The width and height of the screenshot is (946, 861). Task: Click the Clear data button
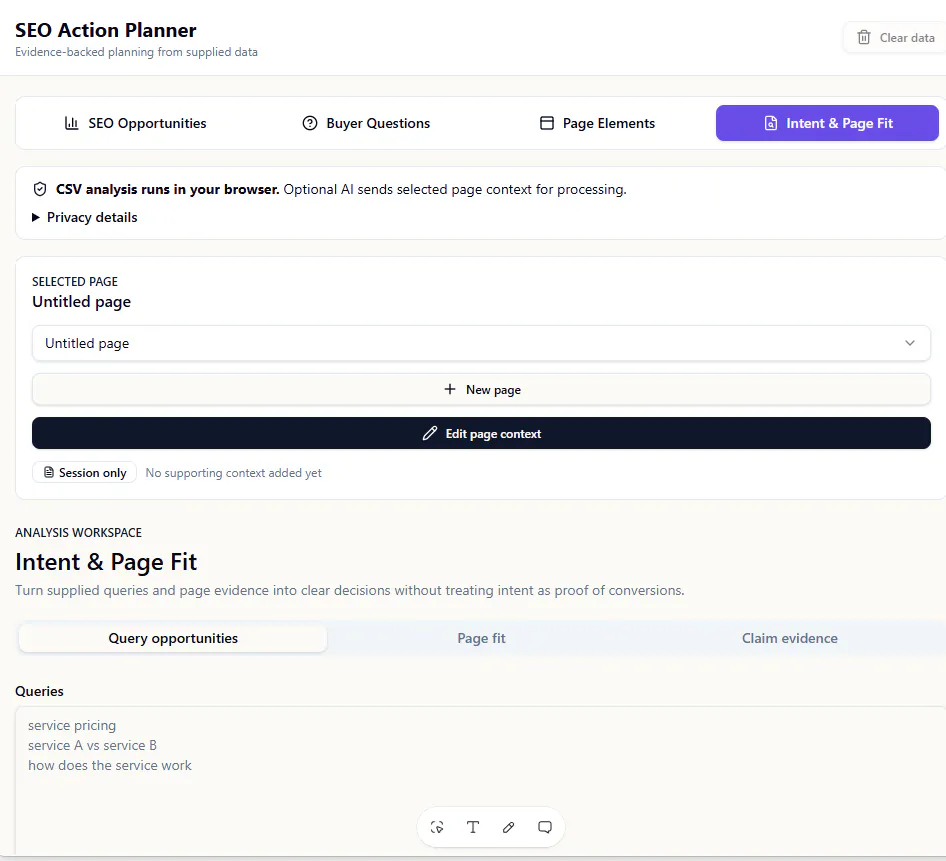click(894, 37)
